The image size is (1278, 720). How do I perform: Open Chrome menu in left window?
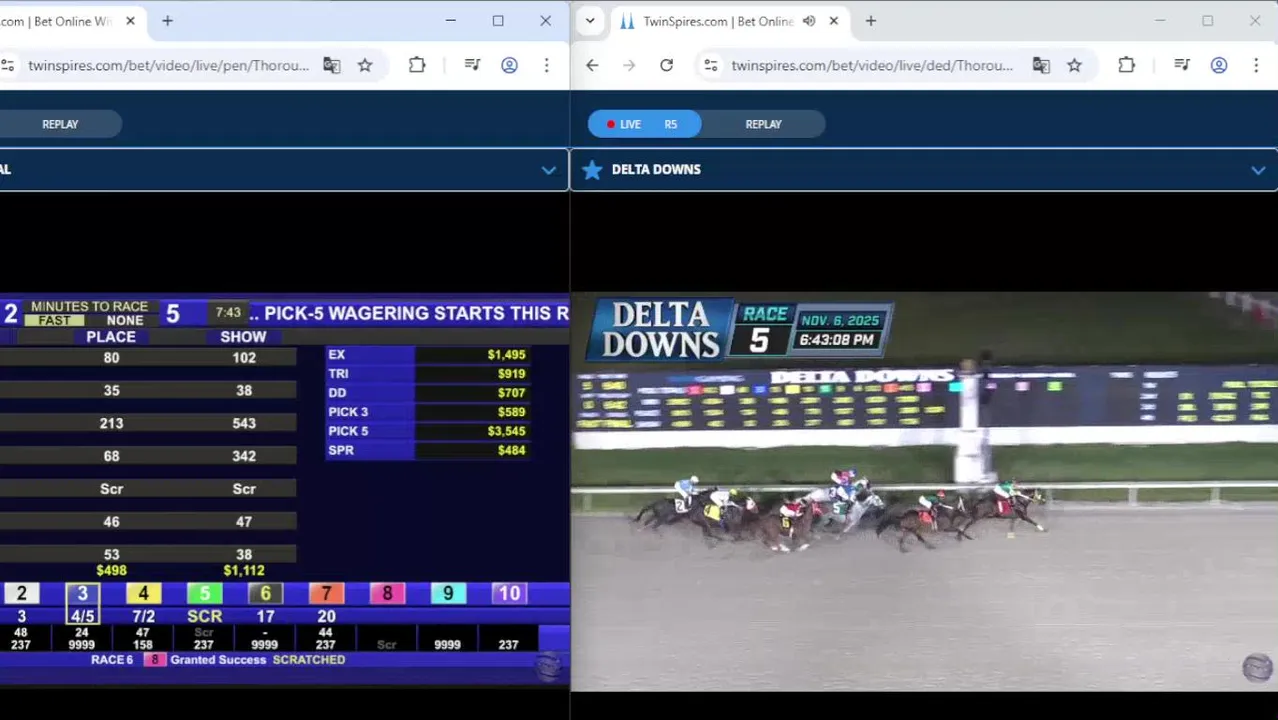(546, 66)
